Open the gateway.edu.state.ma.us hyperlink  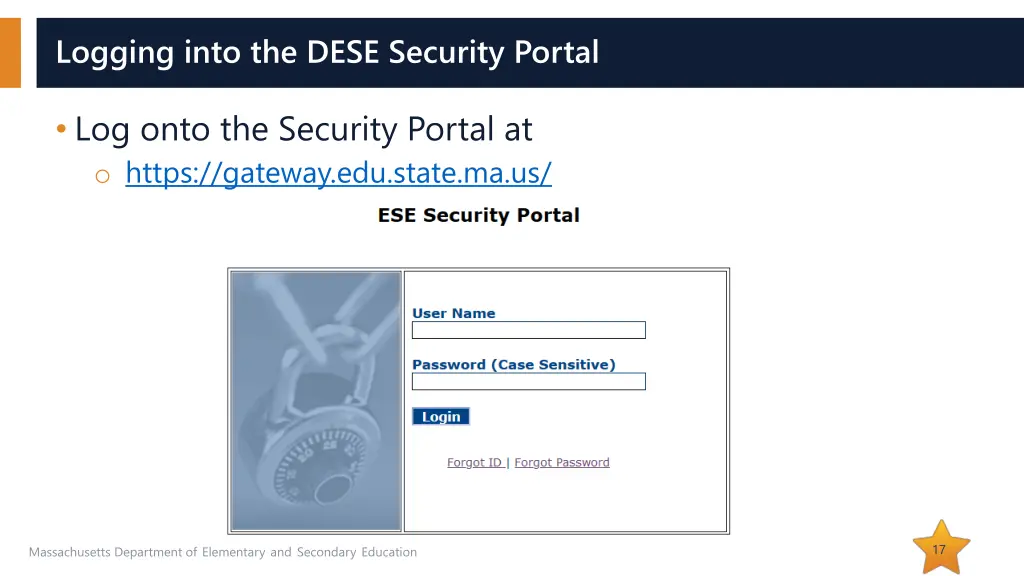point(338,174)
